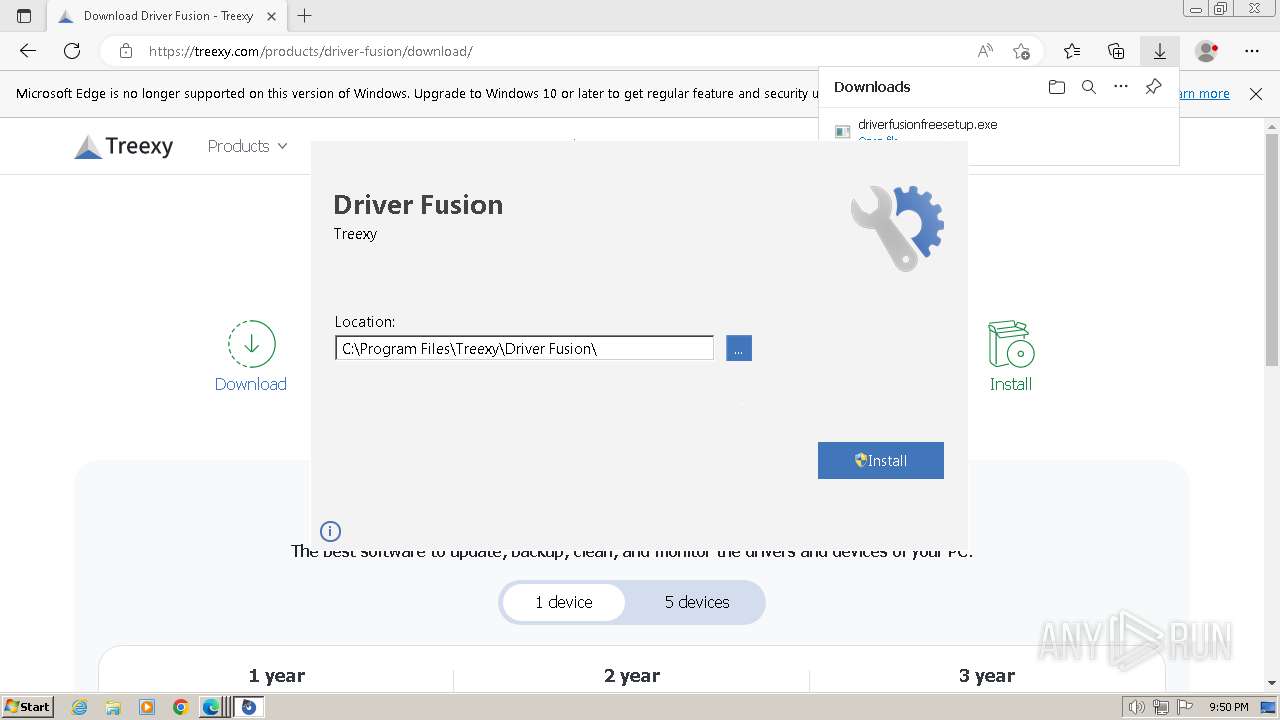Screen dimensions: 1280x720
Task: Open tab actions menu button
Action: 24,16
